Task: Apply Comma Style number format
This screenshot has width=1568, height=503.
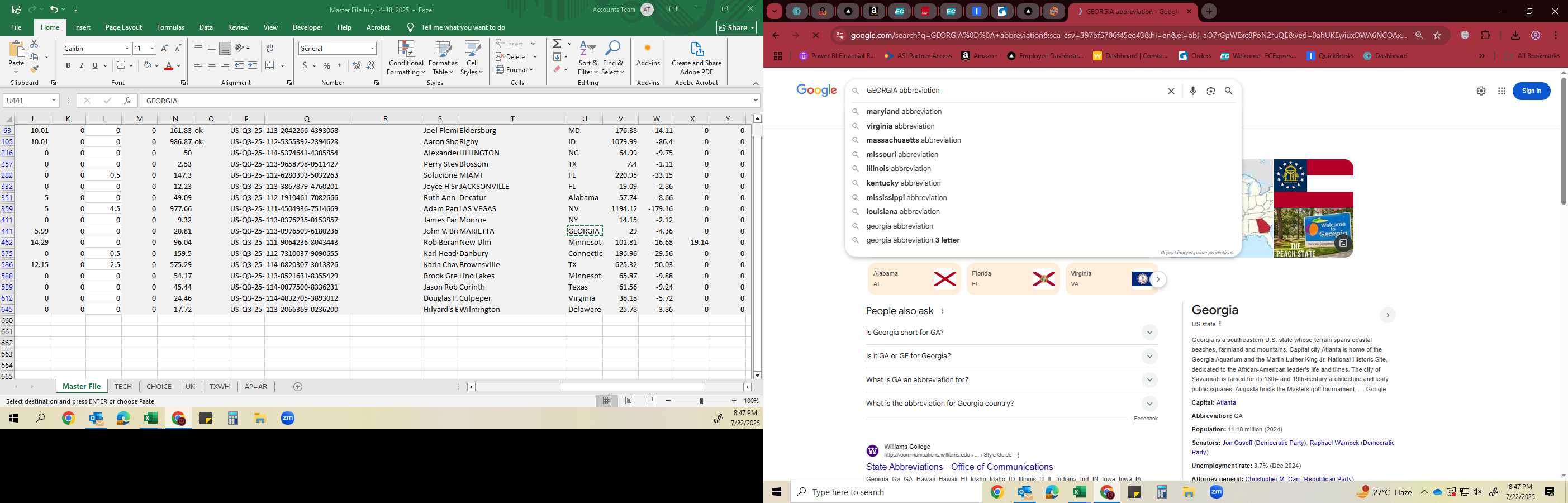Action: click(340, 65)
